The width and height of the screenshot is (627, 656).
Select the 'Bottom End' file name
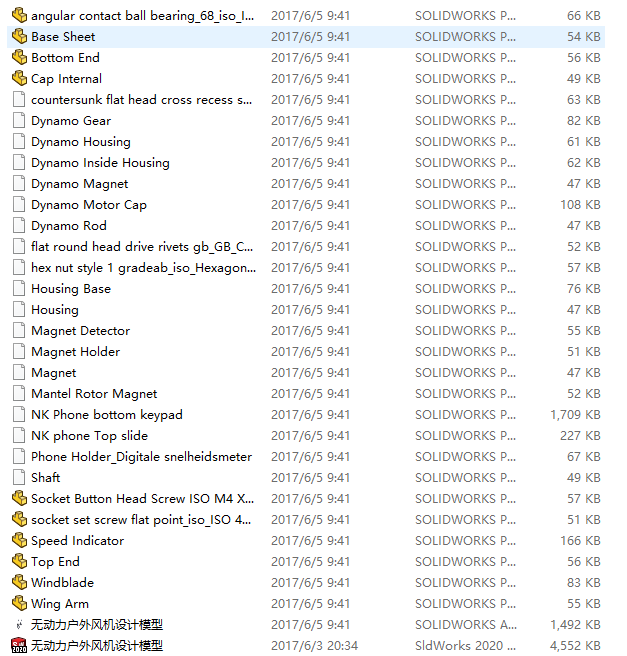65,57
